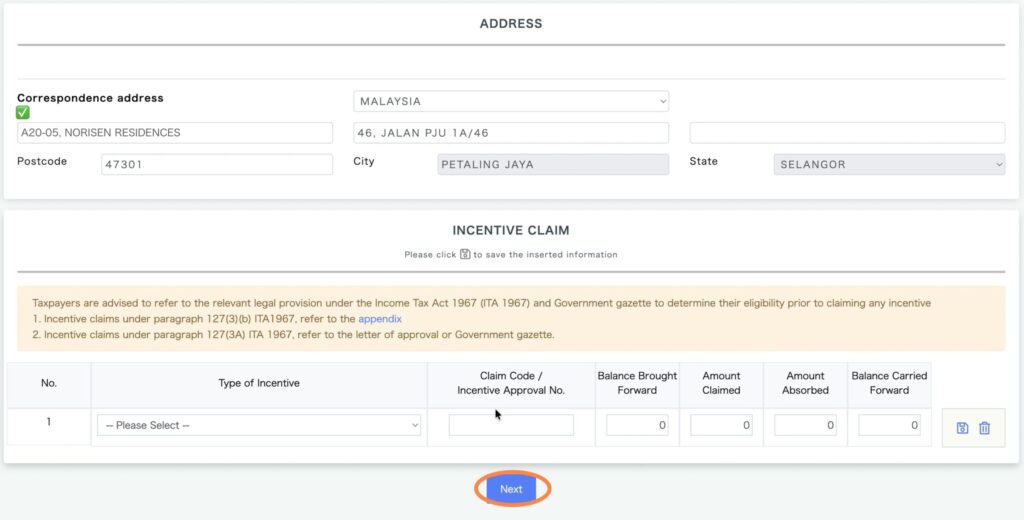Viewport: 1024px width, 520px height.
Task: Click the save icon in the instruction text
Action: [x=465, y=254]
